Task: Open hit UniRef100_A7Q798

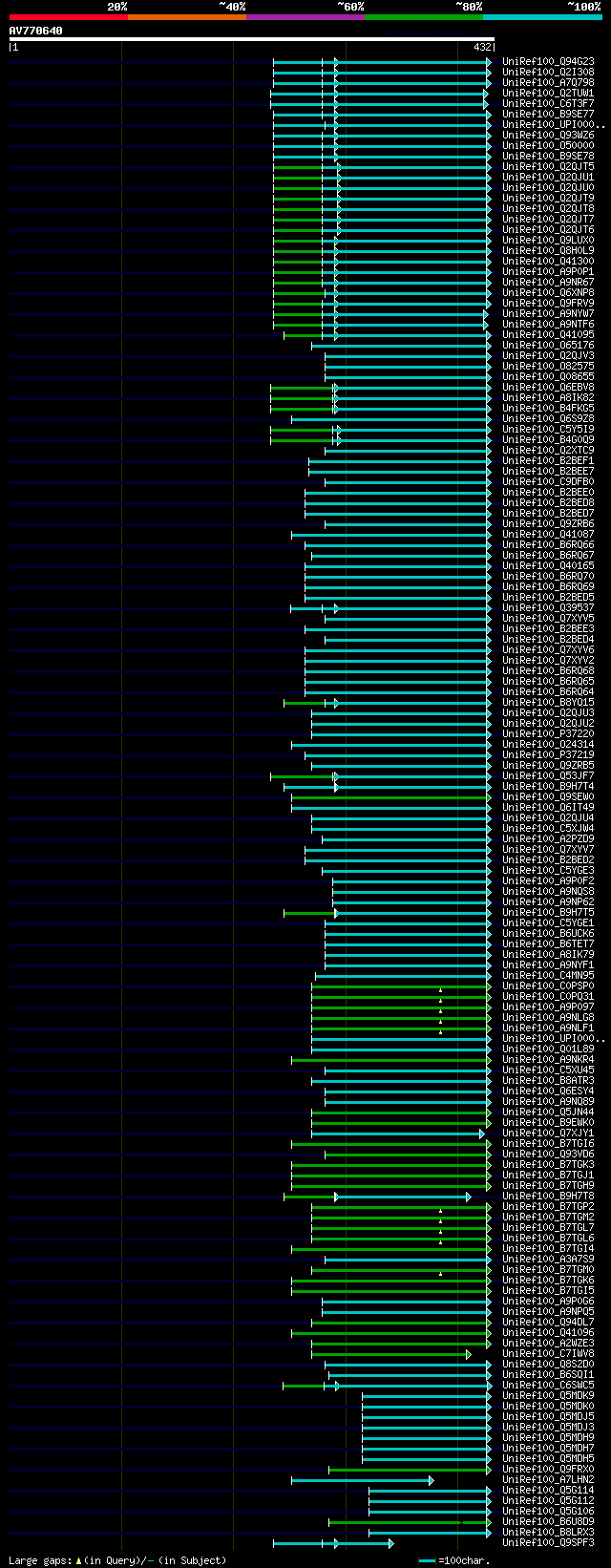Action: [x=548, y=83]
